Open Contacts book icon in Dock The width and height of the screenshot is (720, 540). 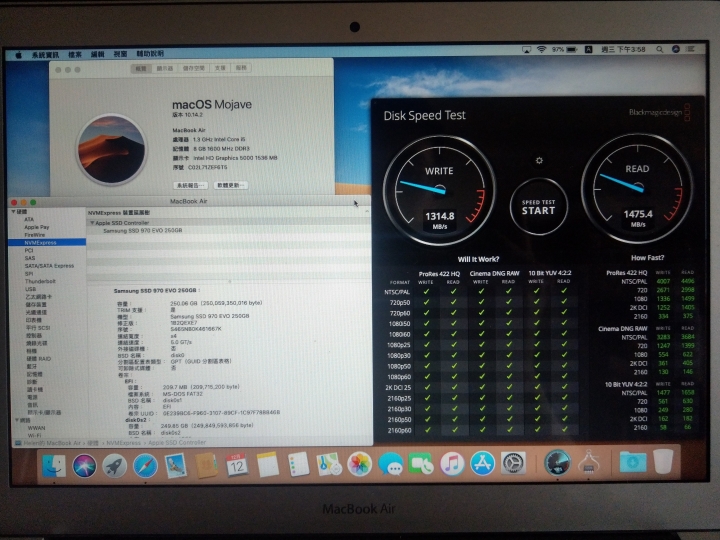click(x=206, y=465)
